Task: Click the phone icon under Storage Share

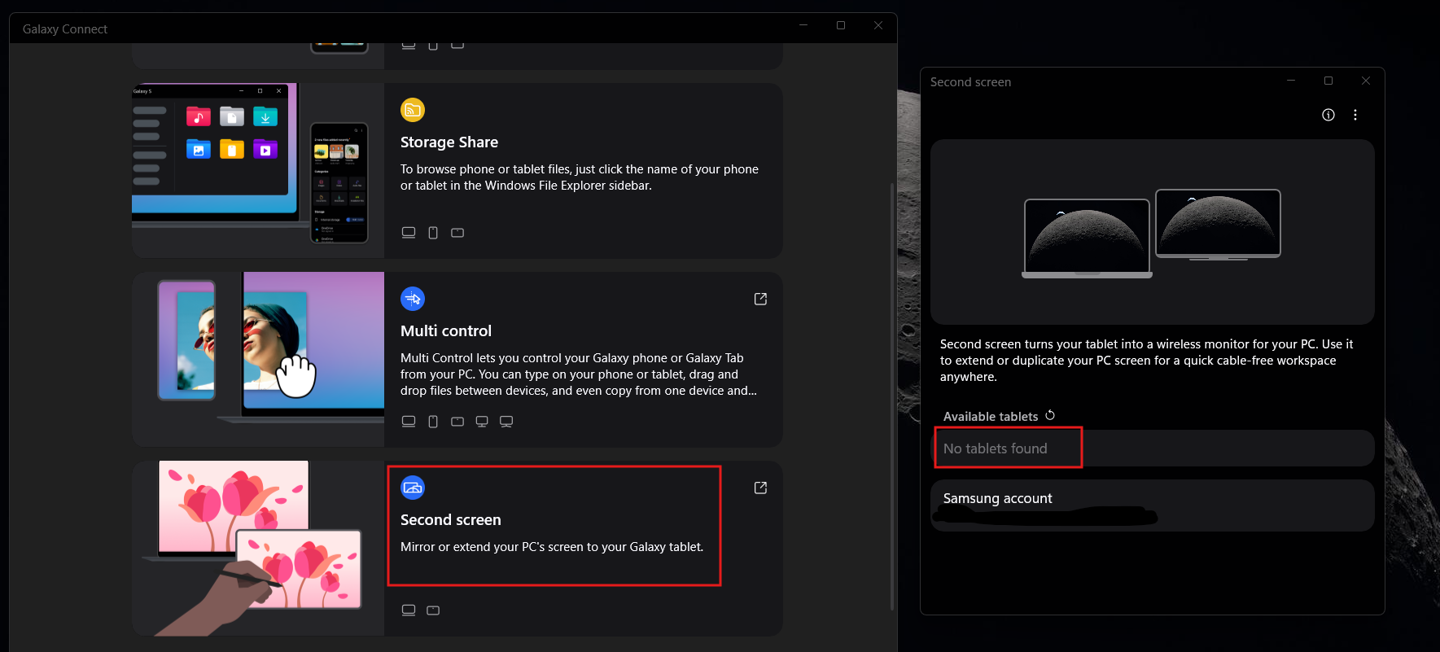Action: (432, 232)
